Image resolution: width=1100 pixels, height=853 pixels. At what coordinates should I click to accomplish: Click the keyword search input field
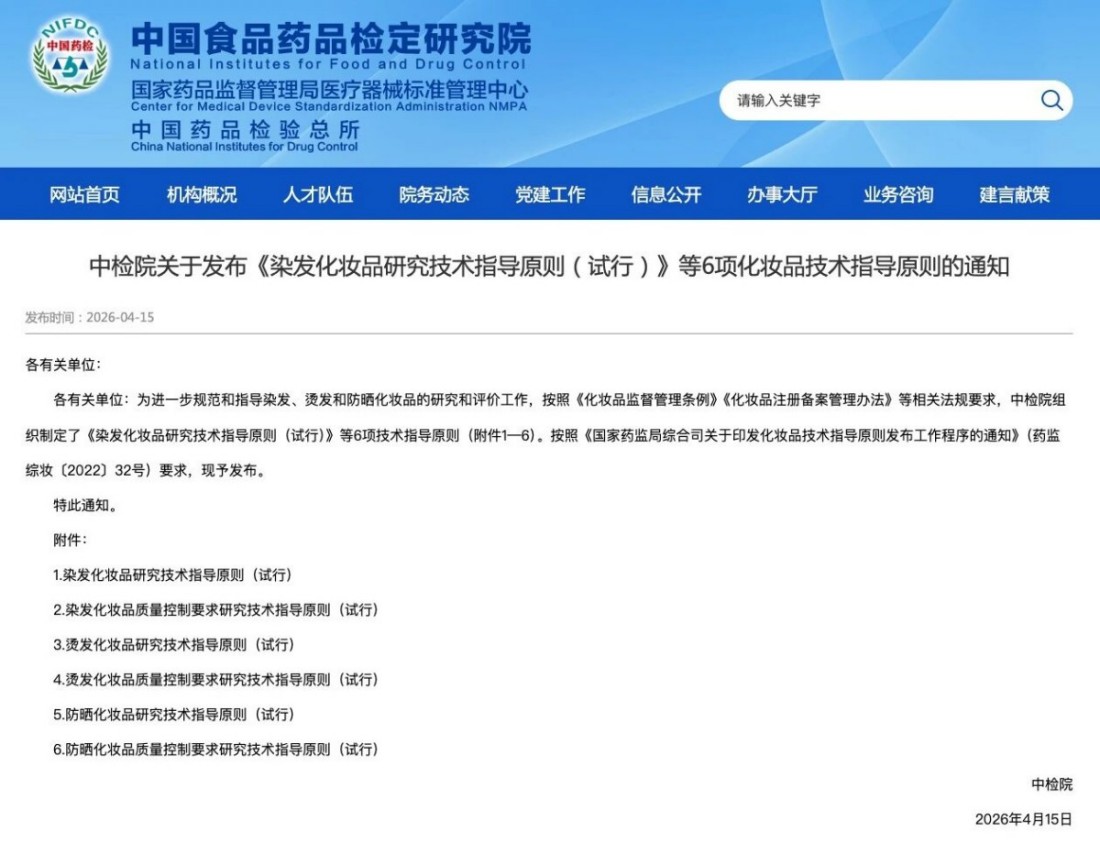[x=870, y=100]
